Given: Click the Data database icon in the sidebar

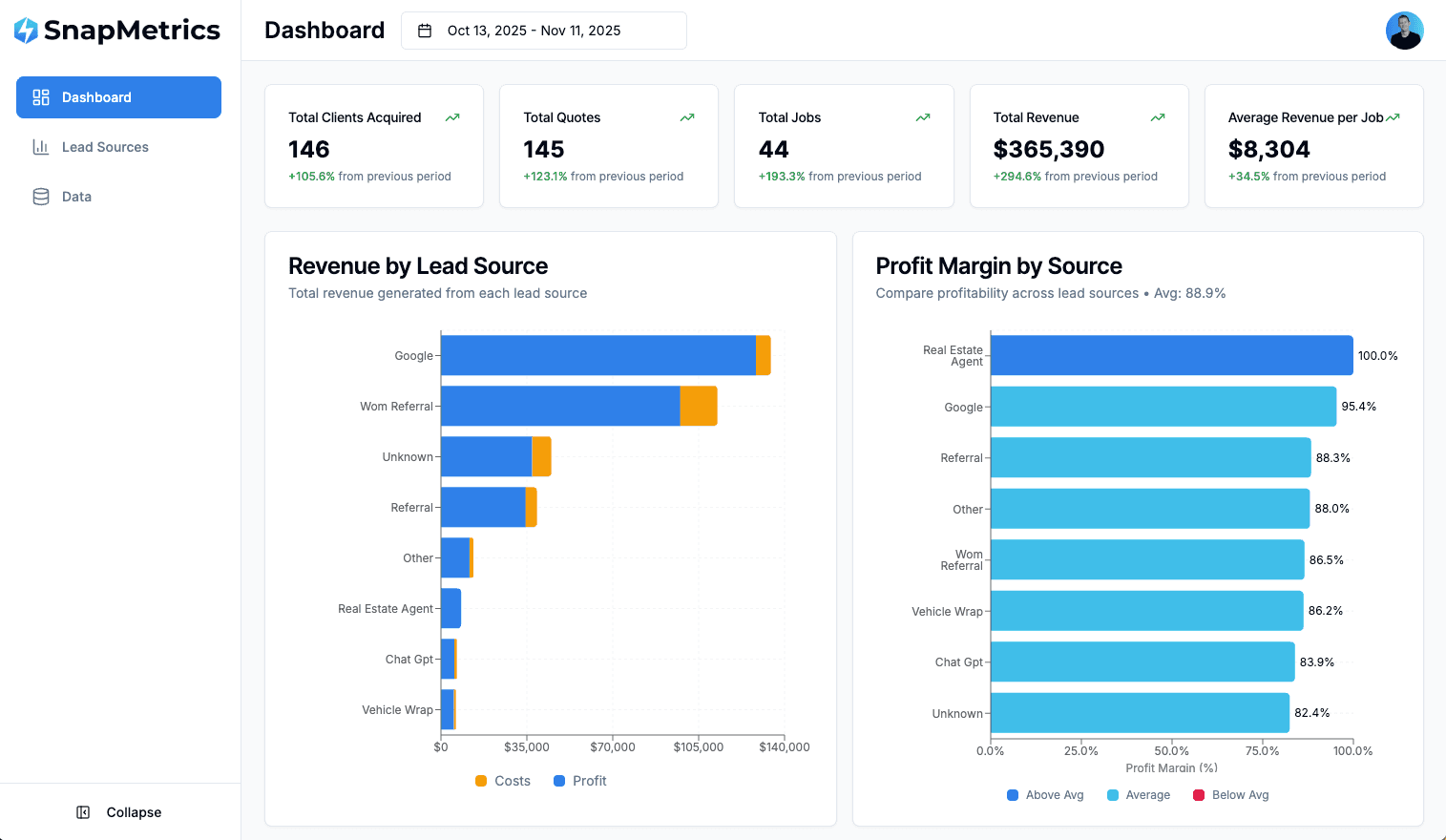Looking at the screenshot, I should point(40,196).
